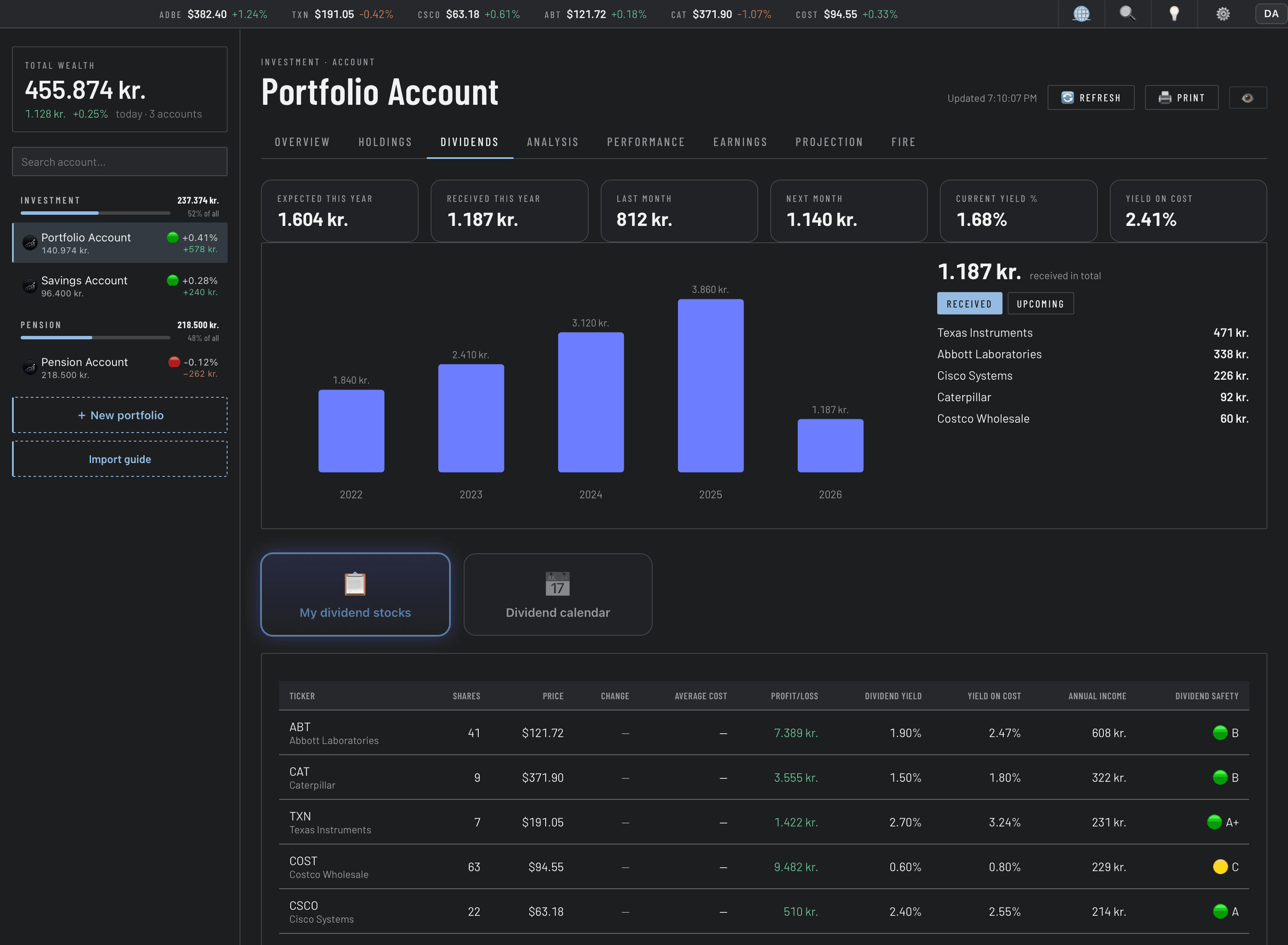Click the Yield on Cost card

pyautogui.click(x=1188, y=211)
